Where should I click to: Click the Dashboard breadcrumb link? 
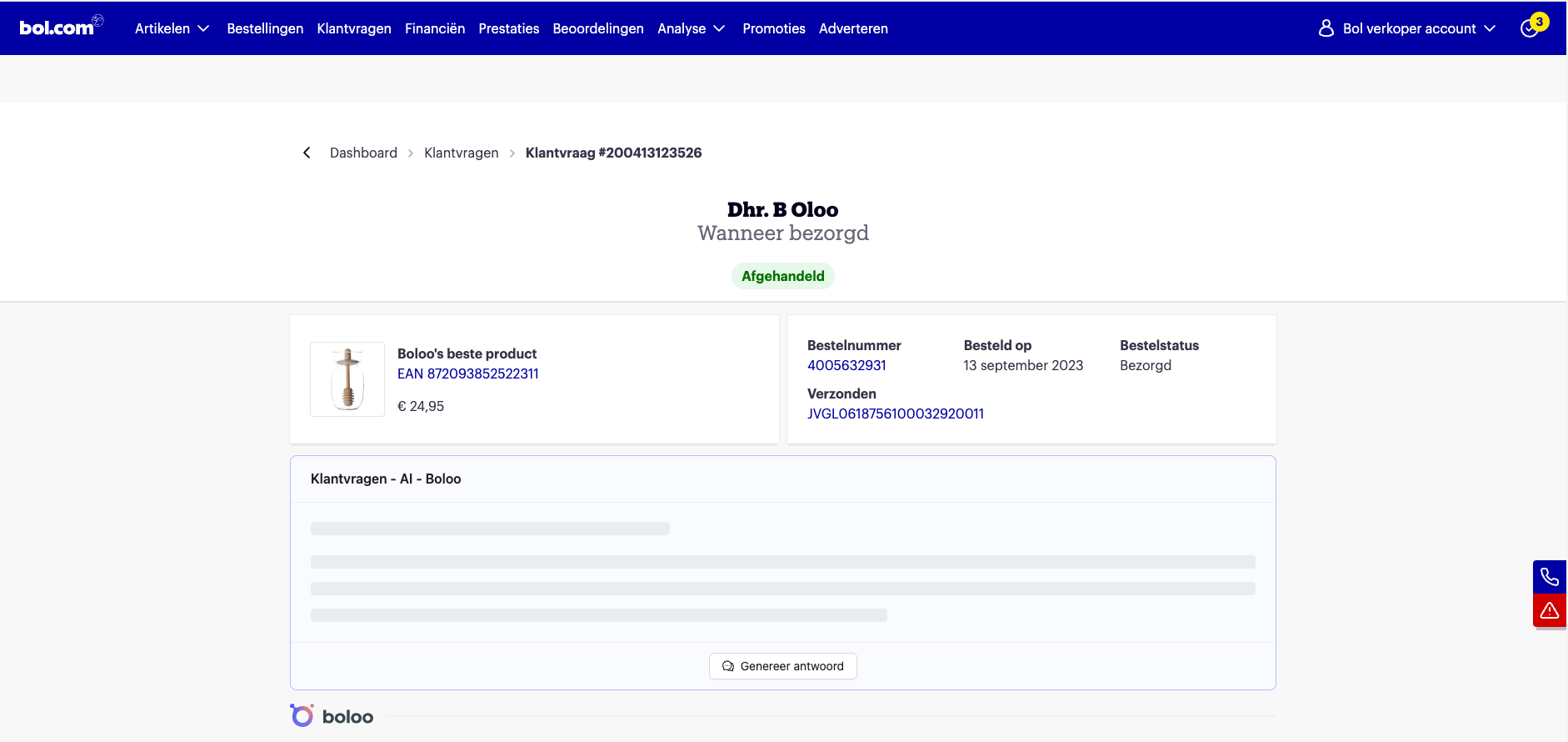(x=363, y=153)
